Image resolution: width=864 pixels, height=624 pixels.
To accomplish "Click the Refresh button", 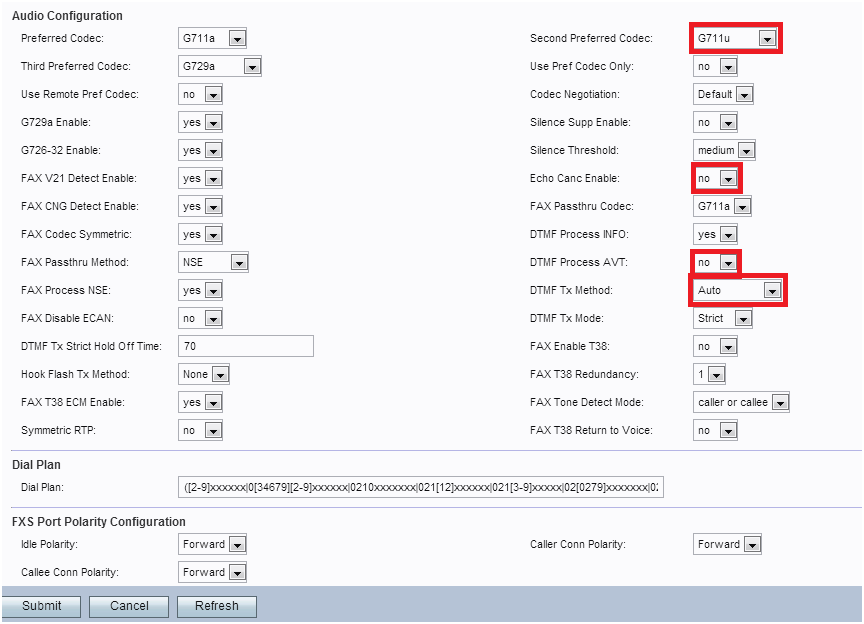I will click(217, 606).
